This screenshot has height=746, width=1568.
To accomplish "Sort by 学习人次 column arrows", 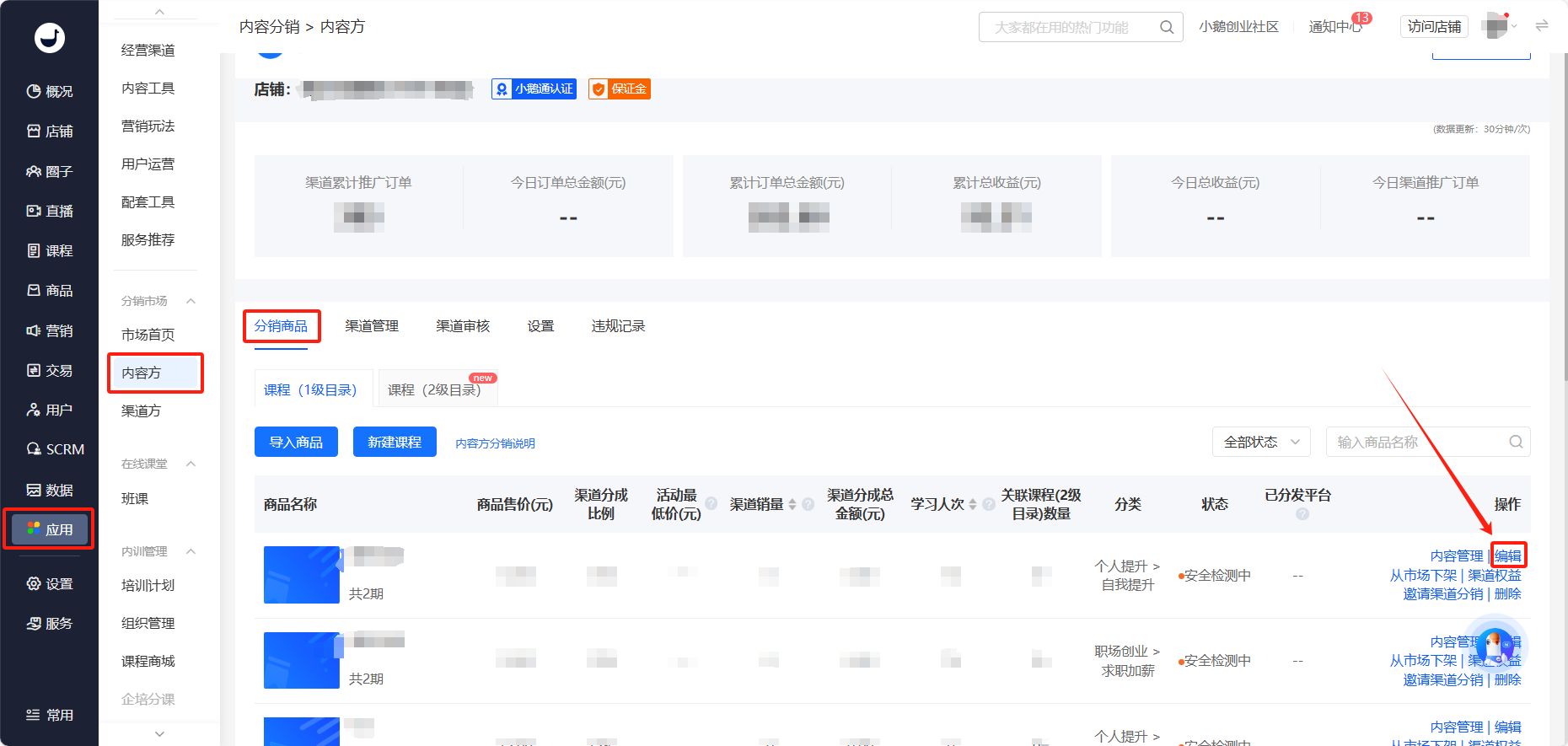I will tap(973, 504).
